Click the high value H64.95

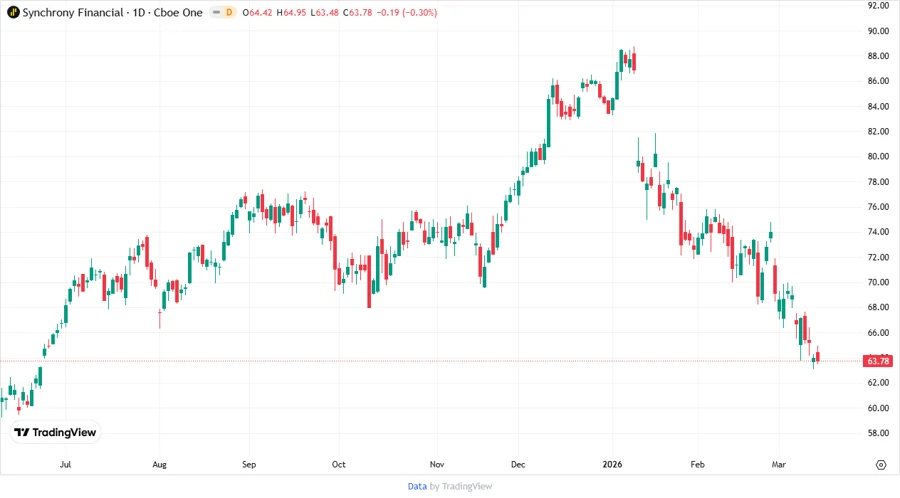point(291,12)
